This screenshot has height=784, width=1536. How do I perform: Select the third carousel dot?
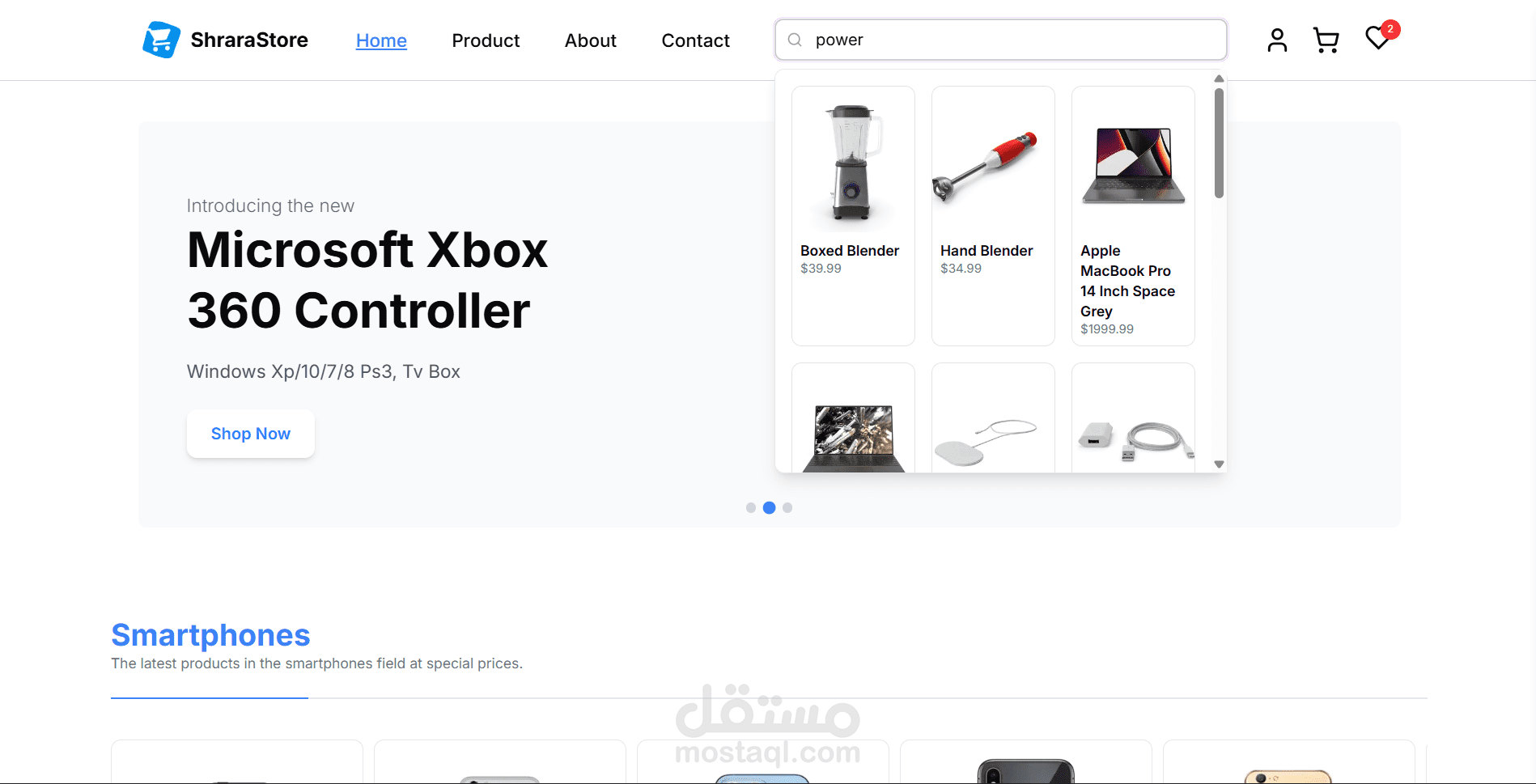click(x=787, y=508)
